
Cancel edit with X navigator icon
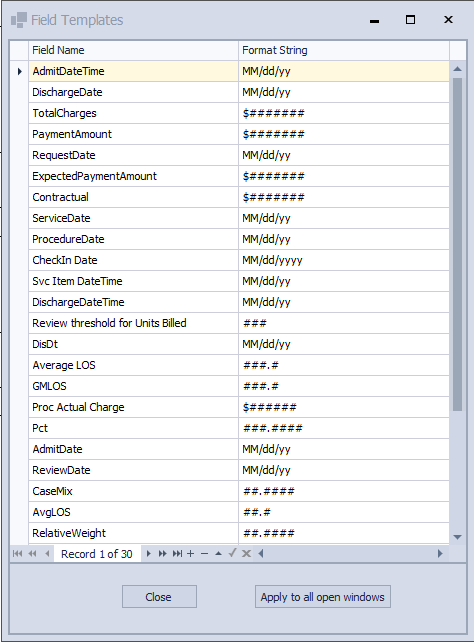[x=246, y=554]
